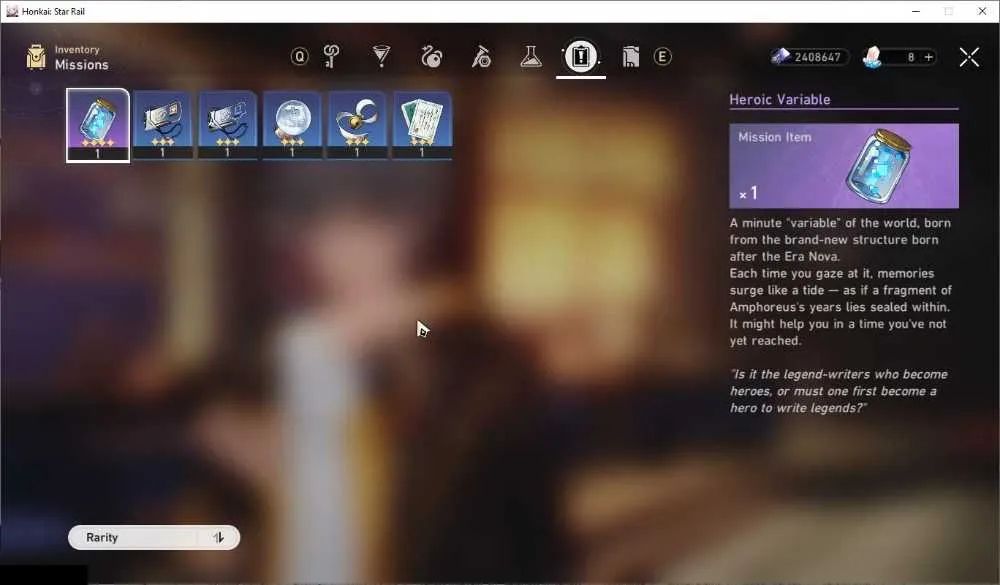1000x585 pixels.
Task: Open the key-shaped inventory tab
Action: click(x=331, y=57)
